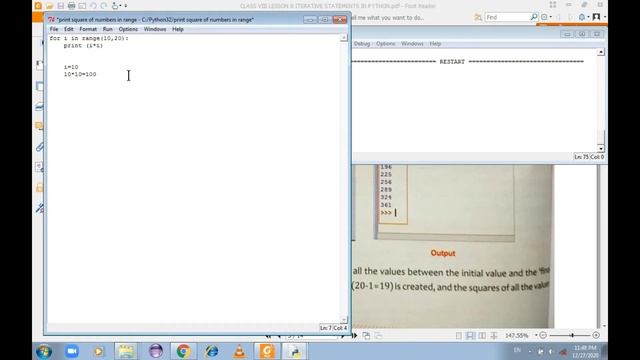Click the Foxit Reader home icon
The image size is (640, 360).
point(38,6)
